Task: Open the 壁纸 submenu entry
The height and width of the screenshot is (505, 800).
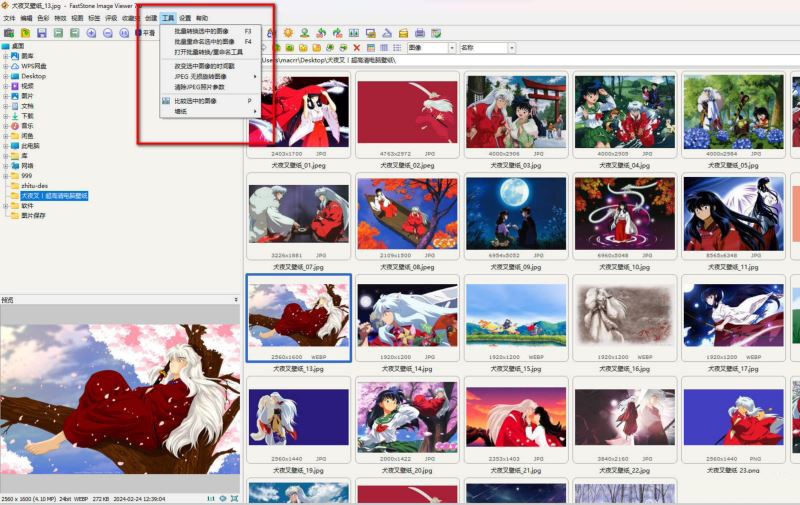Action: pyautogui.click(x=211, y=111)
